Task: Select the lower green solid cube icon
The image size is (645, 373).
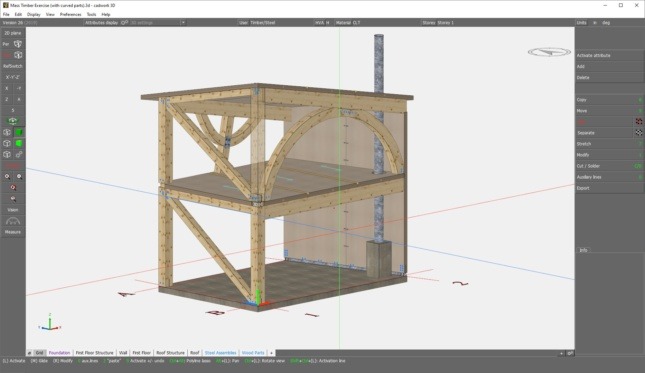Action: click(19, 144)
